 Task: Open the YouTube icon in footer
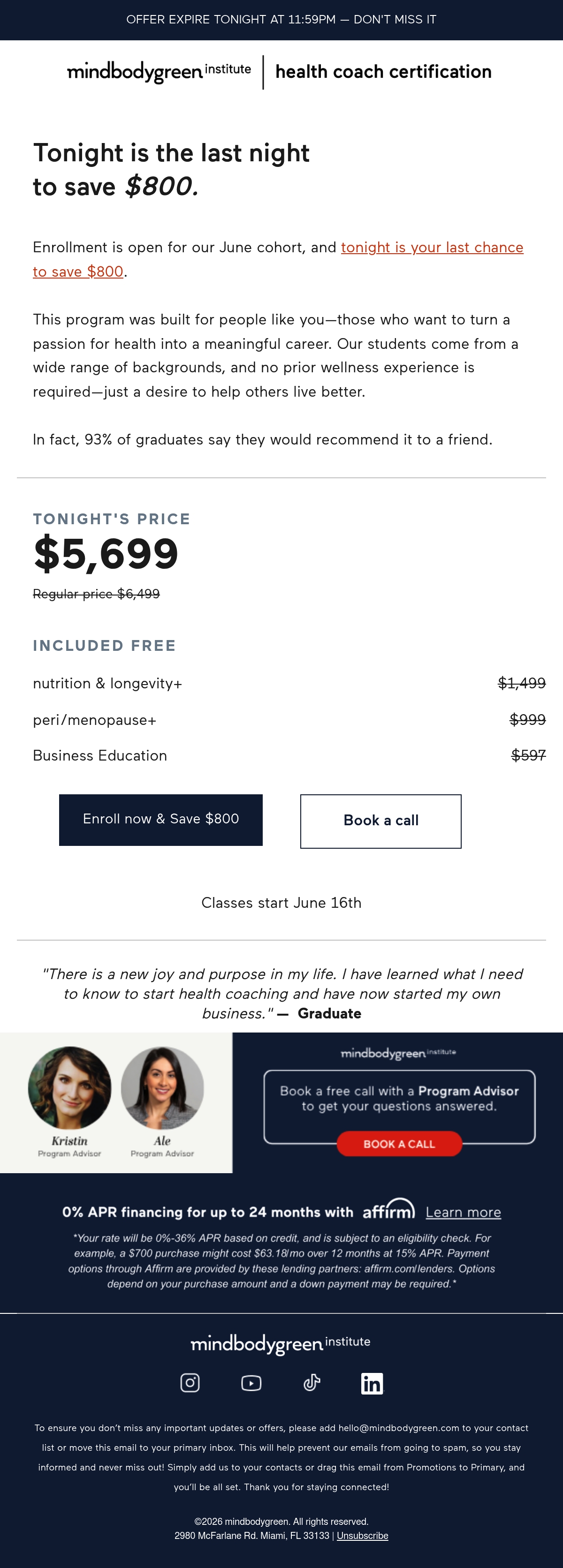click(x=251, y=1383)
